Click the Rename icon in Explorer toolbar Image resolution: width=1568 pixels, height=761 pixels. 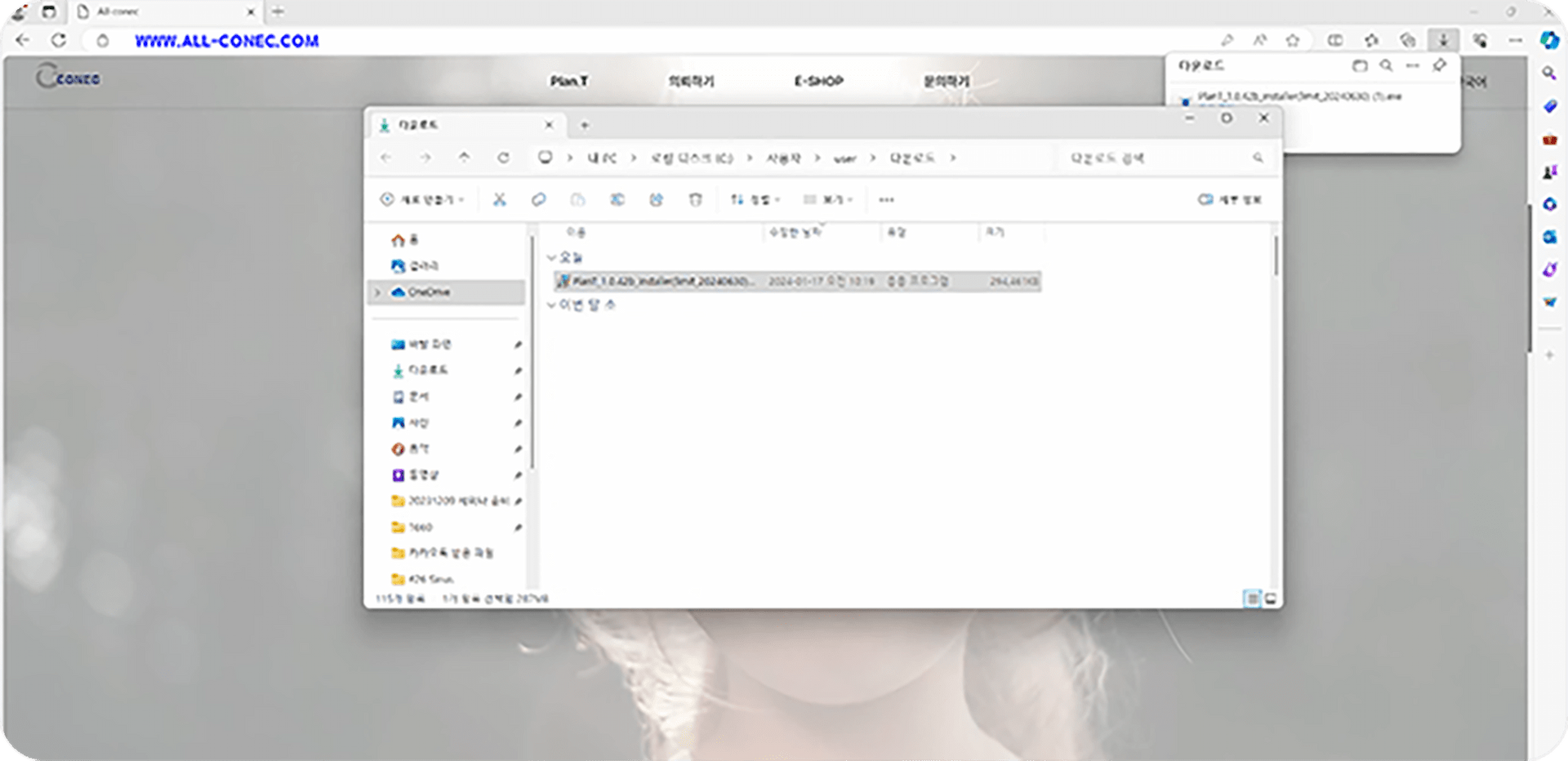tap(617, 199)
